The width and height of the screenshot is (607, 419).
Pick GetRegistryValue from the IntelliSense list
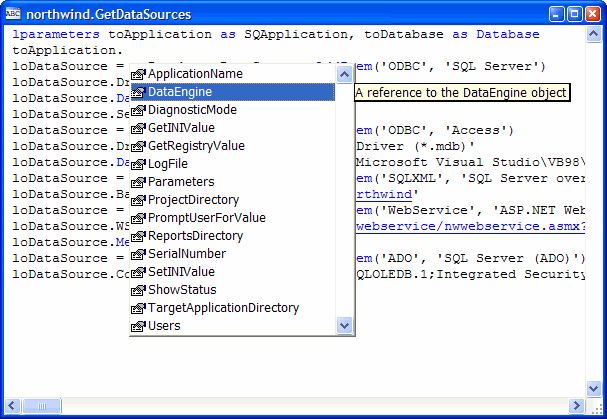pyautogui.click(x=195, y=146)
